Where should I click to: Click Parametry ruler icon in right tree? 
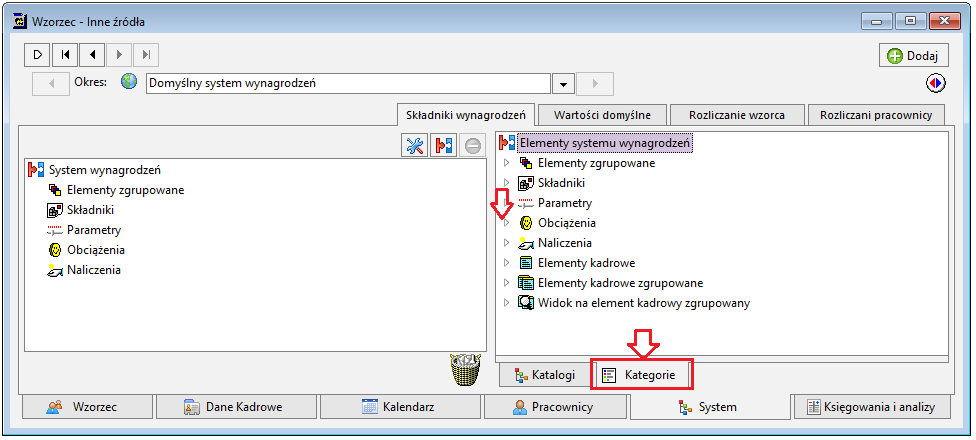click(x=526, y=203)
